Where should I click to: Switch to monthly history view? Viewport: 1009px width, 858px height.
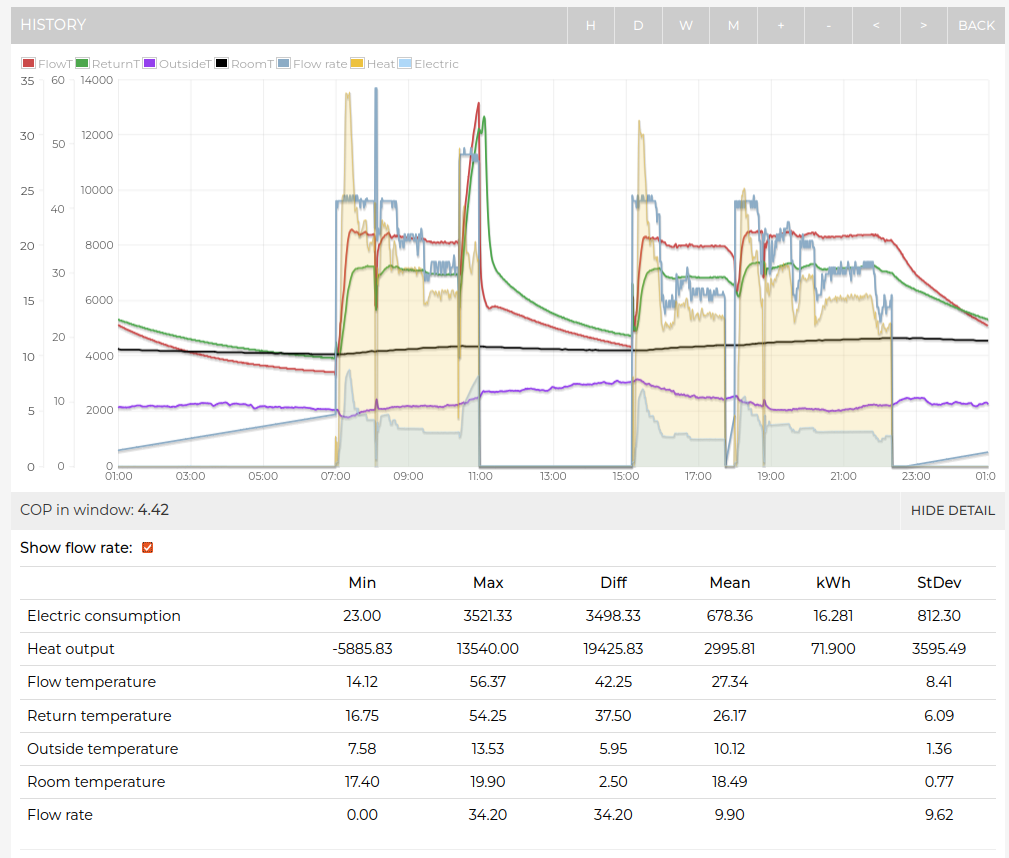tap(733, 25)
